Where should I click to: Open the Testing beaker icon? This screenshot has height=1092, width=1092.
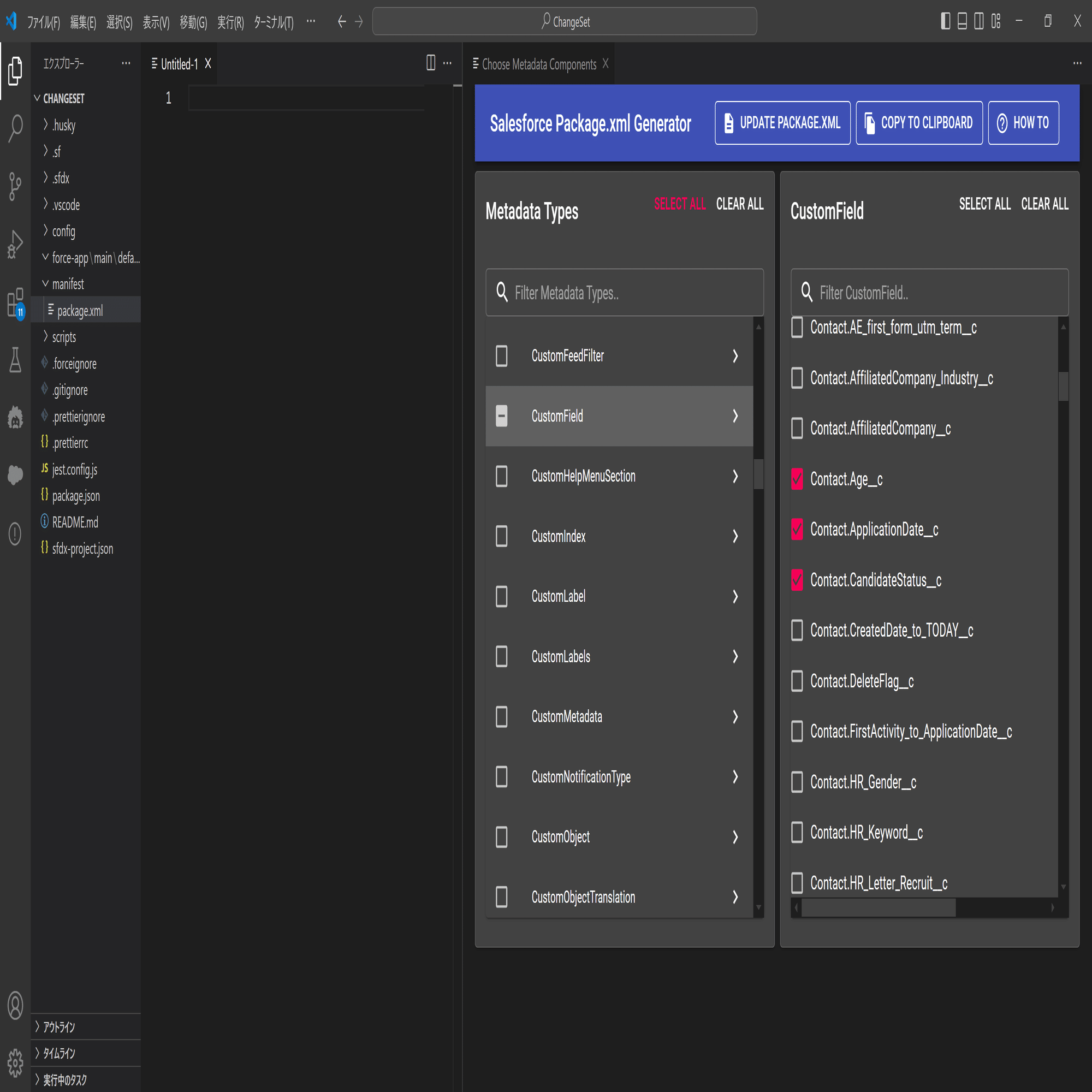pos(15,360)
